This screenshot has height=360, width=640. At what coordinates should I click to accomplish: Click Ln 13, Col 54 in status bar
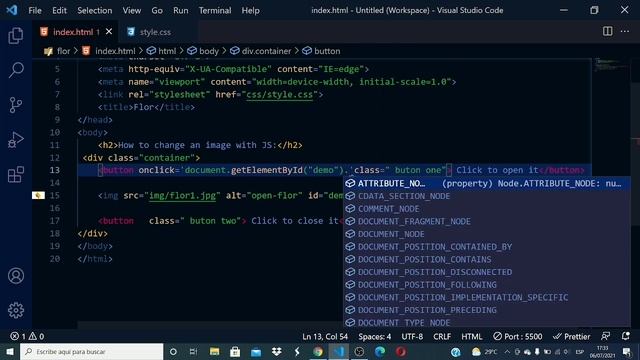(325, 336)
